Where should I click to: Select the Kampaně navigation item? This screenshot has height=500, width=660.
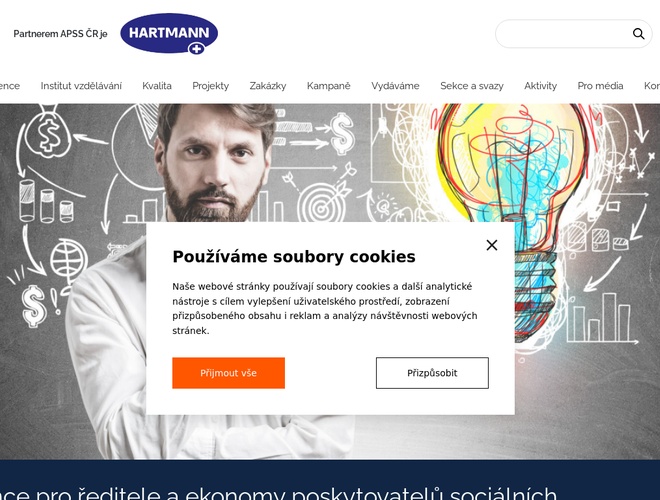[x=329, y=86]
